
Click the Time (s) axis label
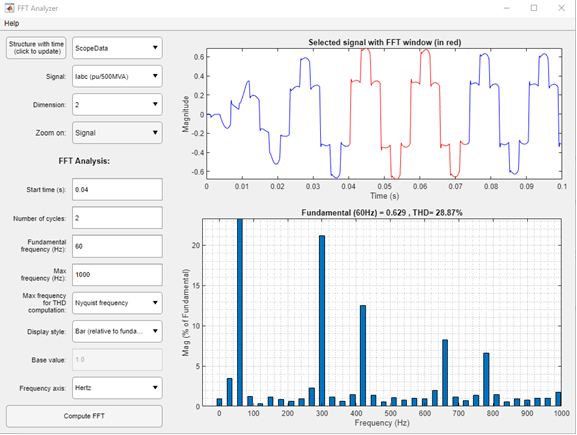click(385, 196)
